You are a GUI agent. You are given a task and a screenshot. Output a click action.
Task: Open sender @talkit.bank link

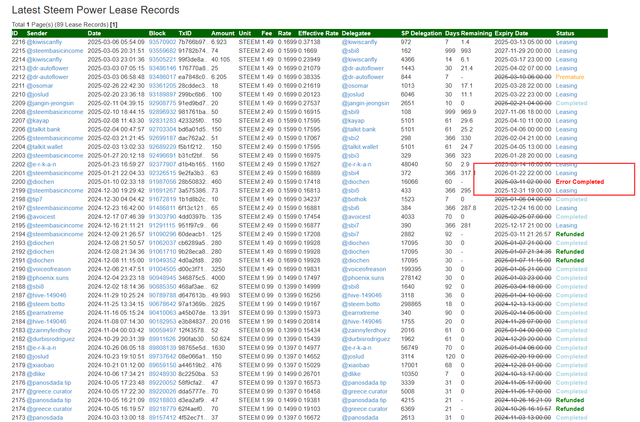(43, 129)
